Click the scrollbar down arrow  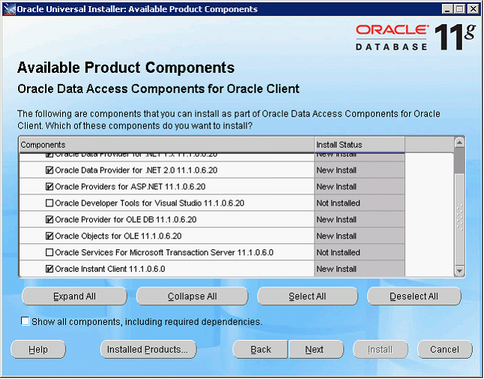tap(459, 271)
